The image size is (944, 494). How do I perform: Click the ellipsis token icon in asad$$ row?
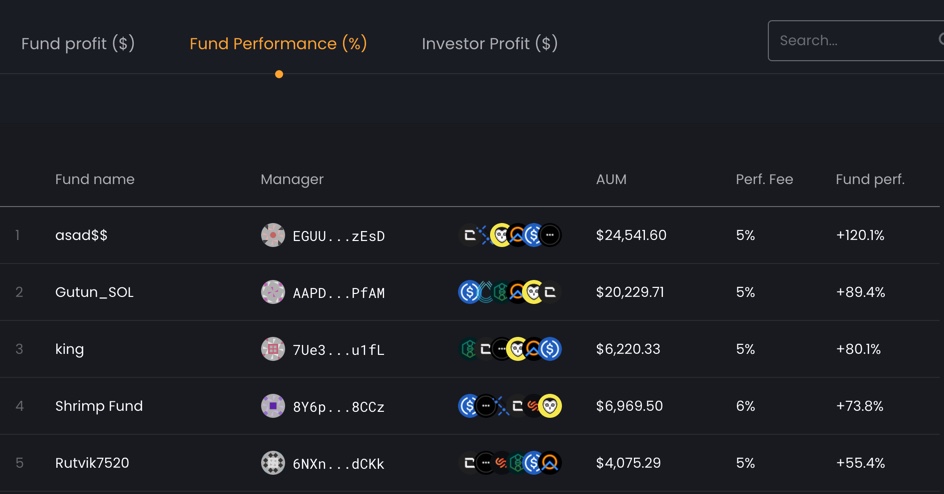tap(550, 235)
